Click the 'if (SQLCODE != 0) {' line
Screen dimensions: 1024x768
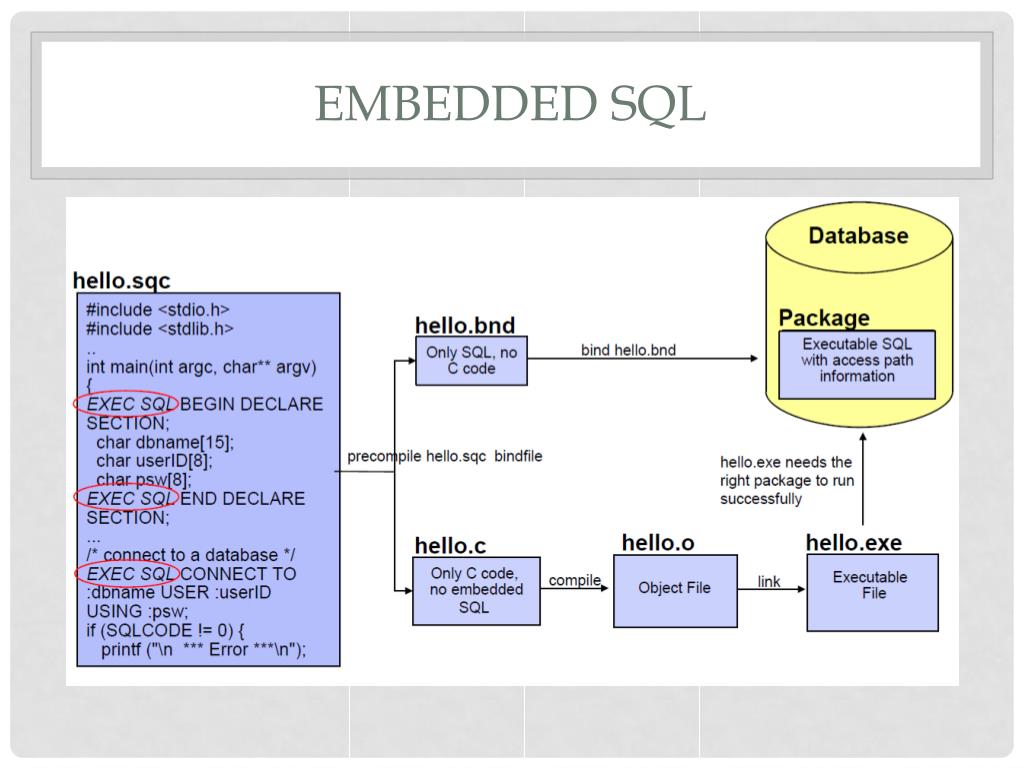[165, 630]
